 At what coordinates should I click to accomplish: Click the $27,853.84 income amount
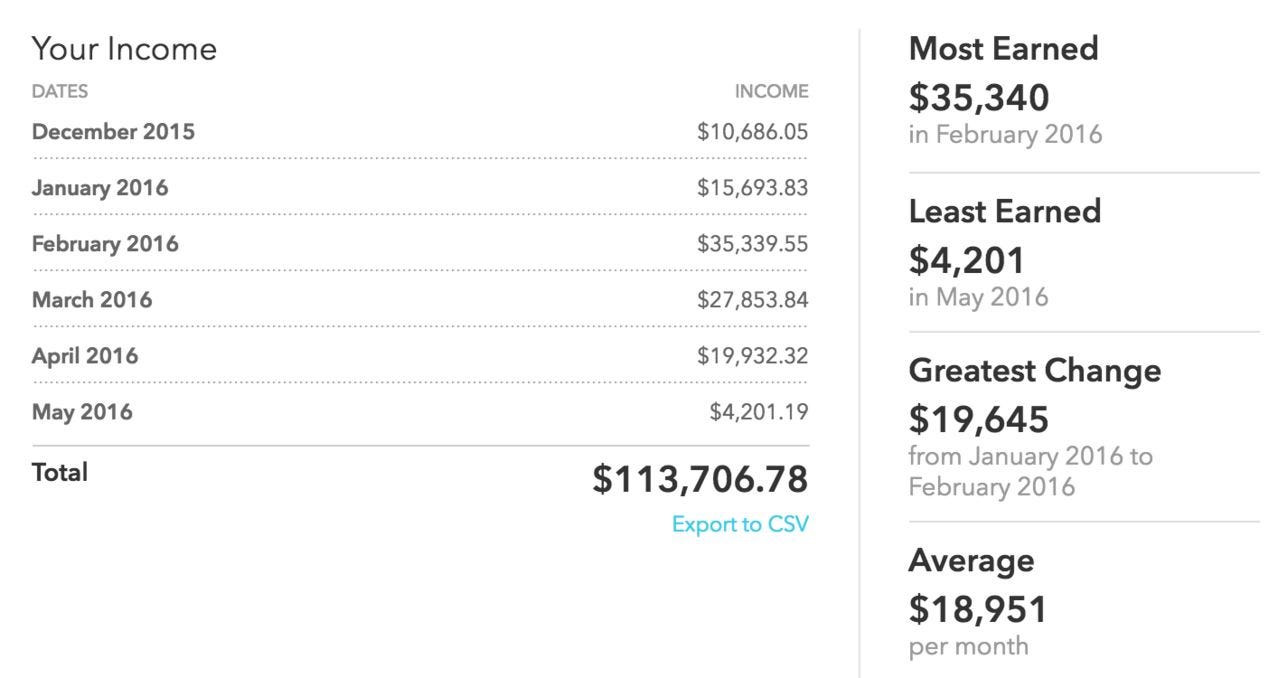pyautogui.click(x=752, y=300)
